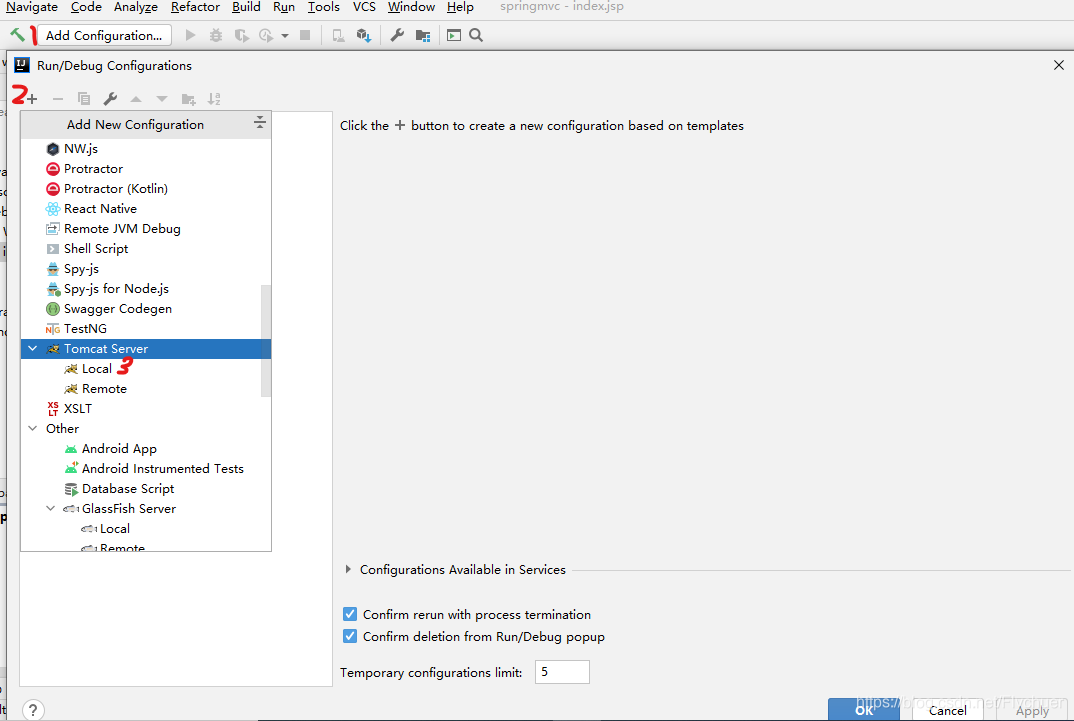The image size is (1074, 721).
Task: Click the Sort Configurations alphabetically icon
Action: pos(214,99)
